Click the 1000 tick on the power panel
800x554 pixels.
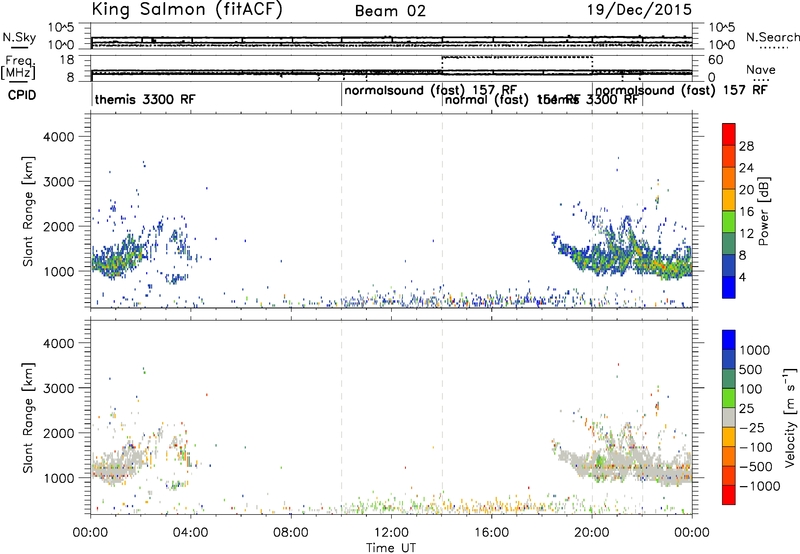coord(59,272)
